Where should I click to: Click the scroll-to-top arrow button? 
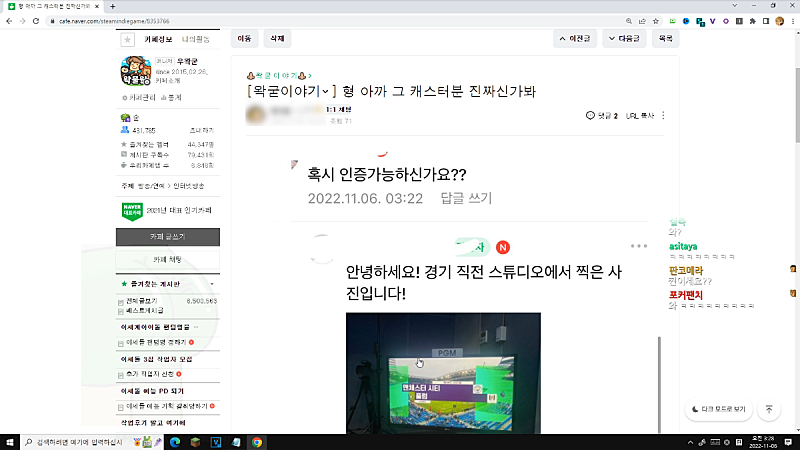(769, 409)
